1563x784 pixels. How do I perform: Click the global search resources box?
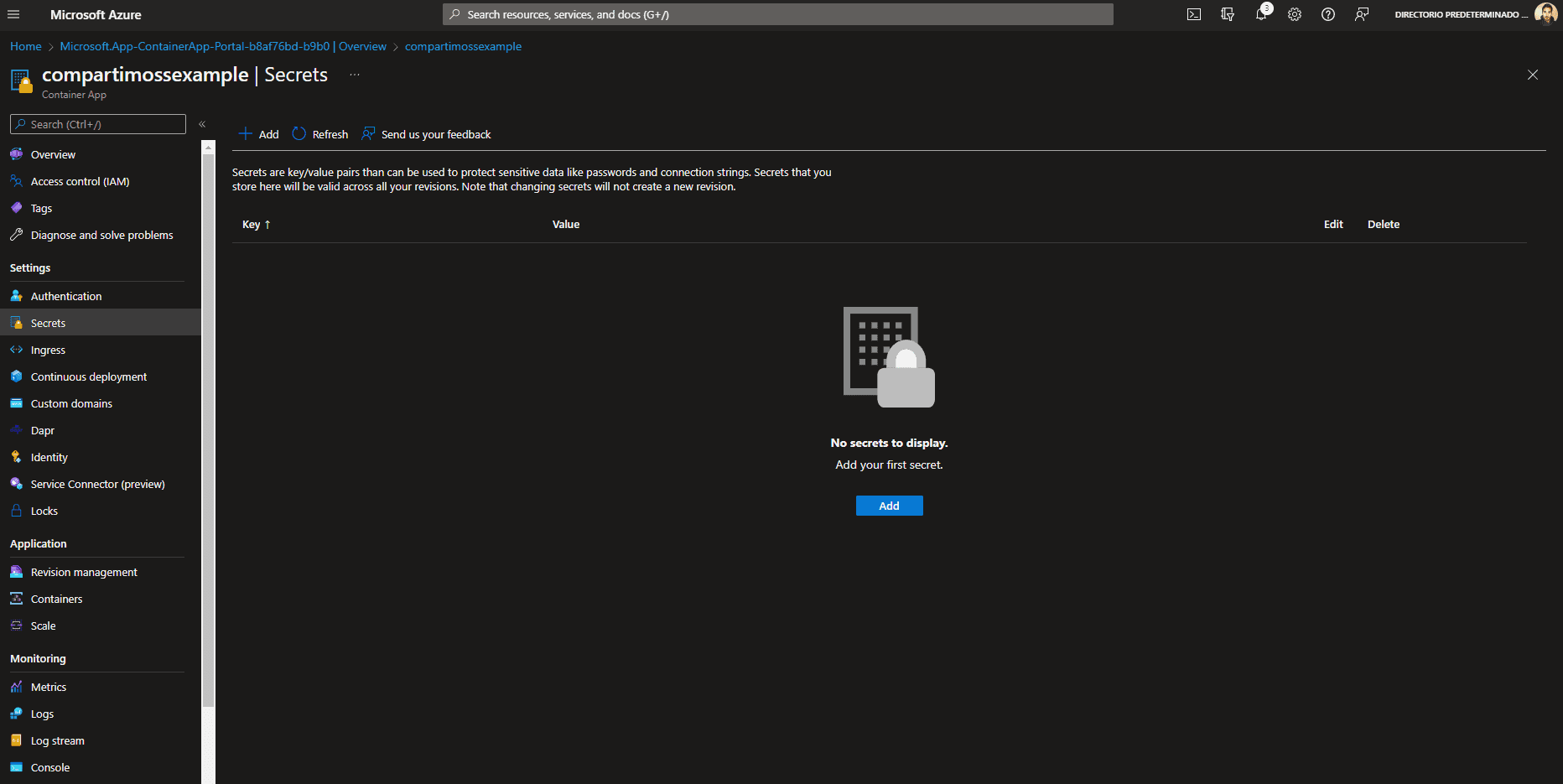[778, 14]
